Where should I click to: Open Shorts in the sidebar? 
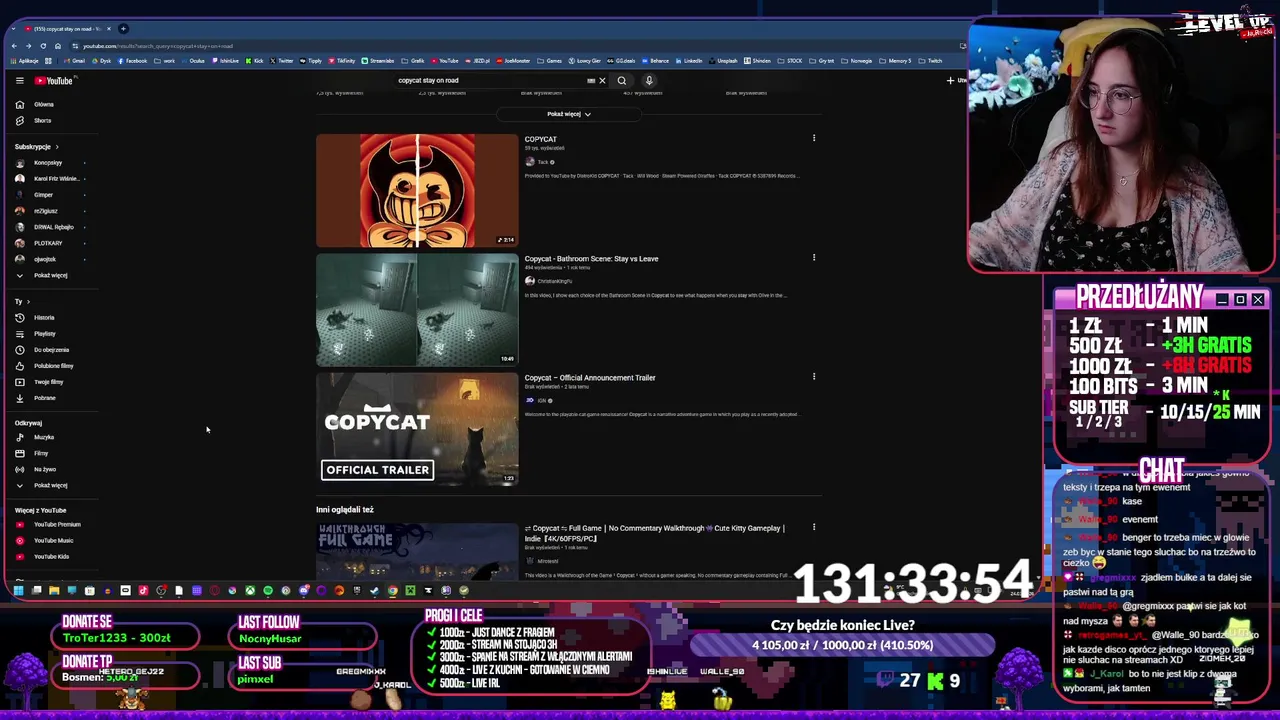42,121
